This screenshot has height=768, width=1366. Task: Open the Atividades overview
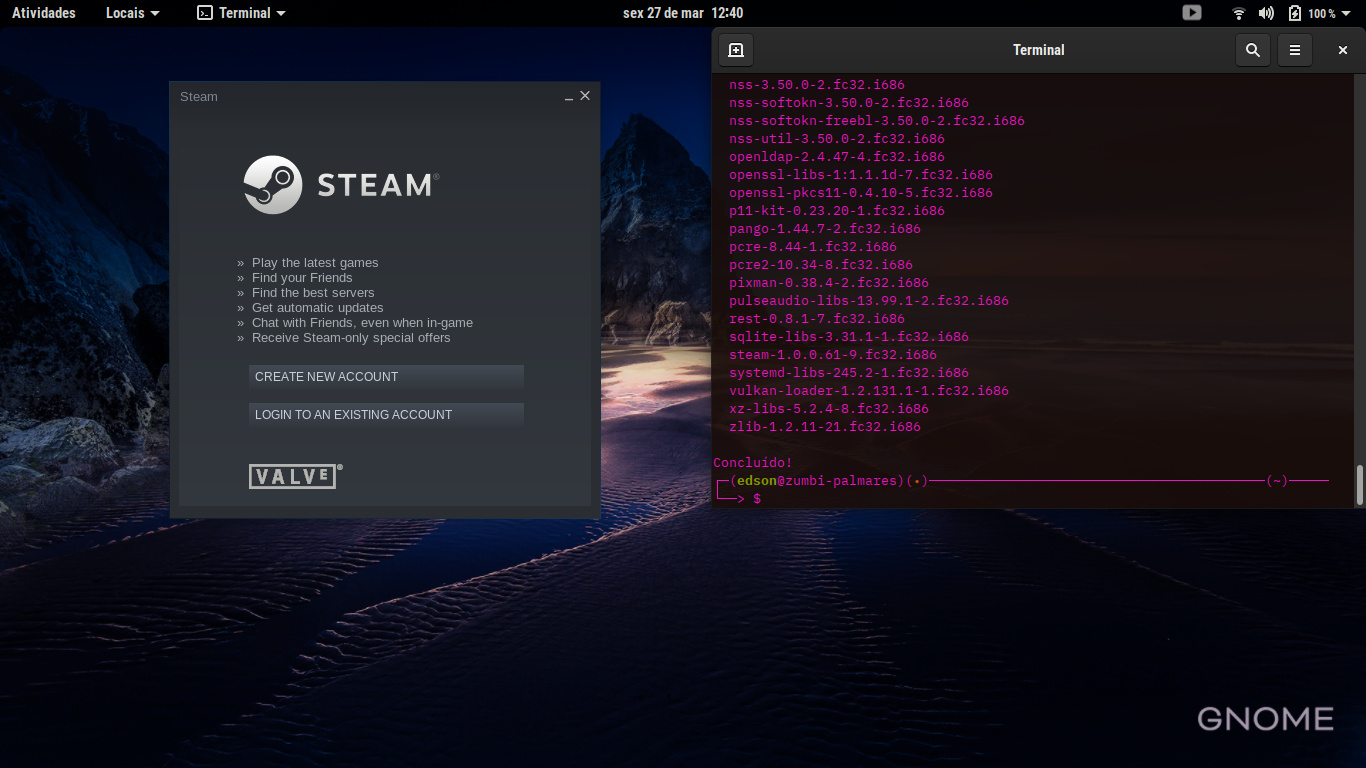pyautogui.click(x=43, y=13)
